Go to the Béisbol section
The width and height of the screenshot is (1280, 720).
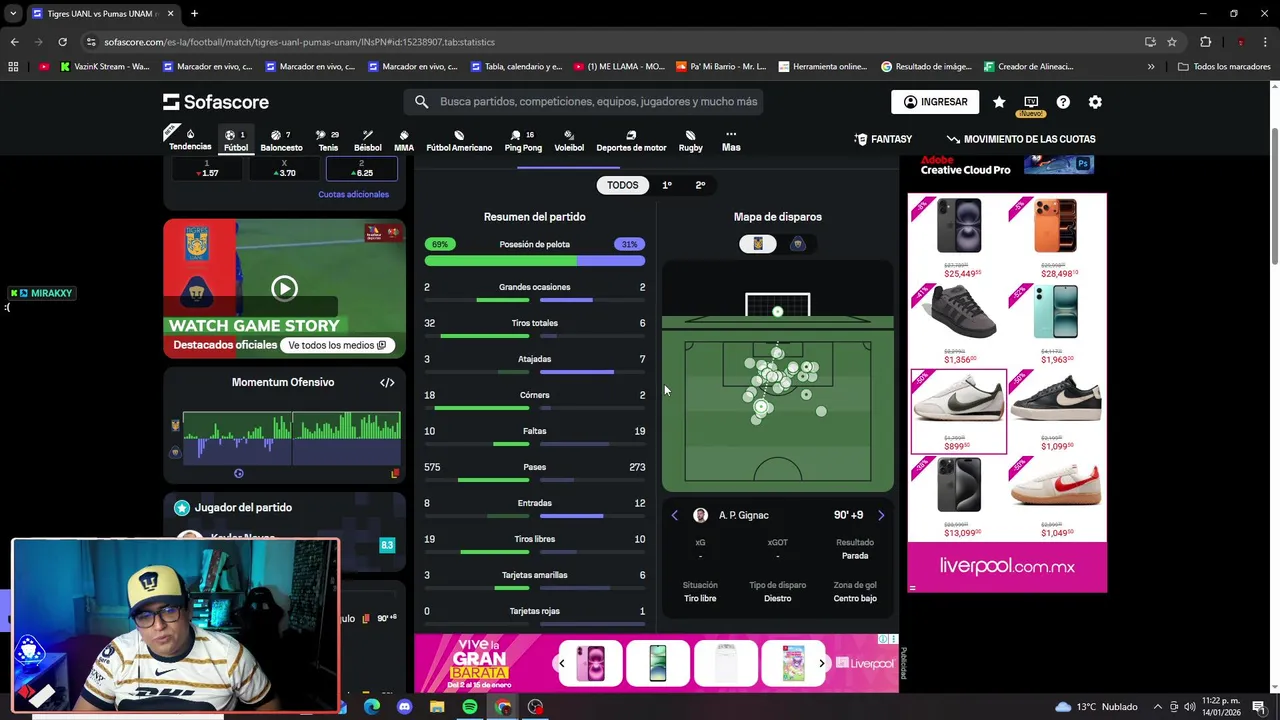[367, 140]
